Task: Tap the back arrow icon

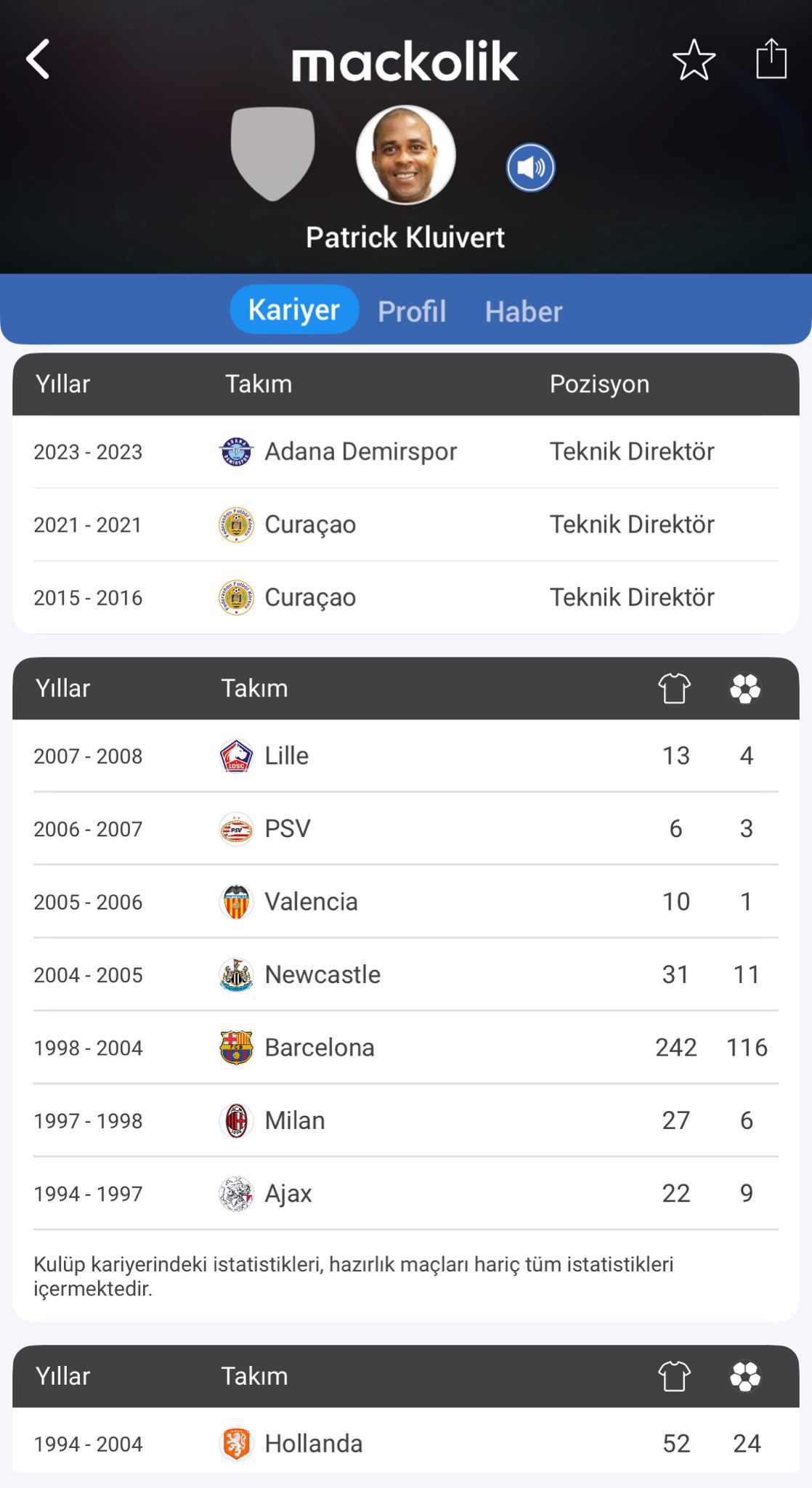Action: coord(38,59)
